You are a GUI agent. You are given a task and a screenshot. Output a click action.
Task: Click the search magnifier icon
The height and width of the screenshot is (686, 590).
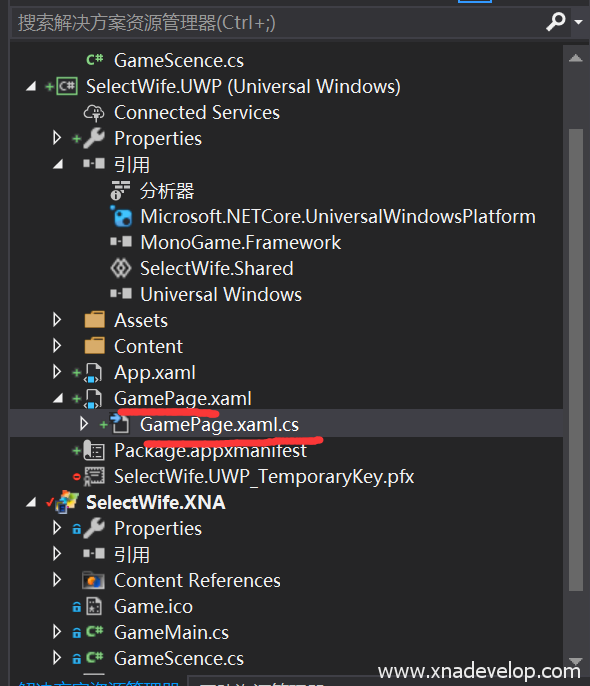tap(555, 21)
